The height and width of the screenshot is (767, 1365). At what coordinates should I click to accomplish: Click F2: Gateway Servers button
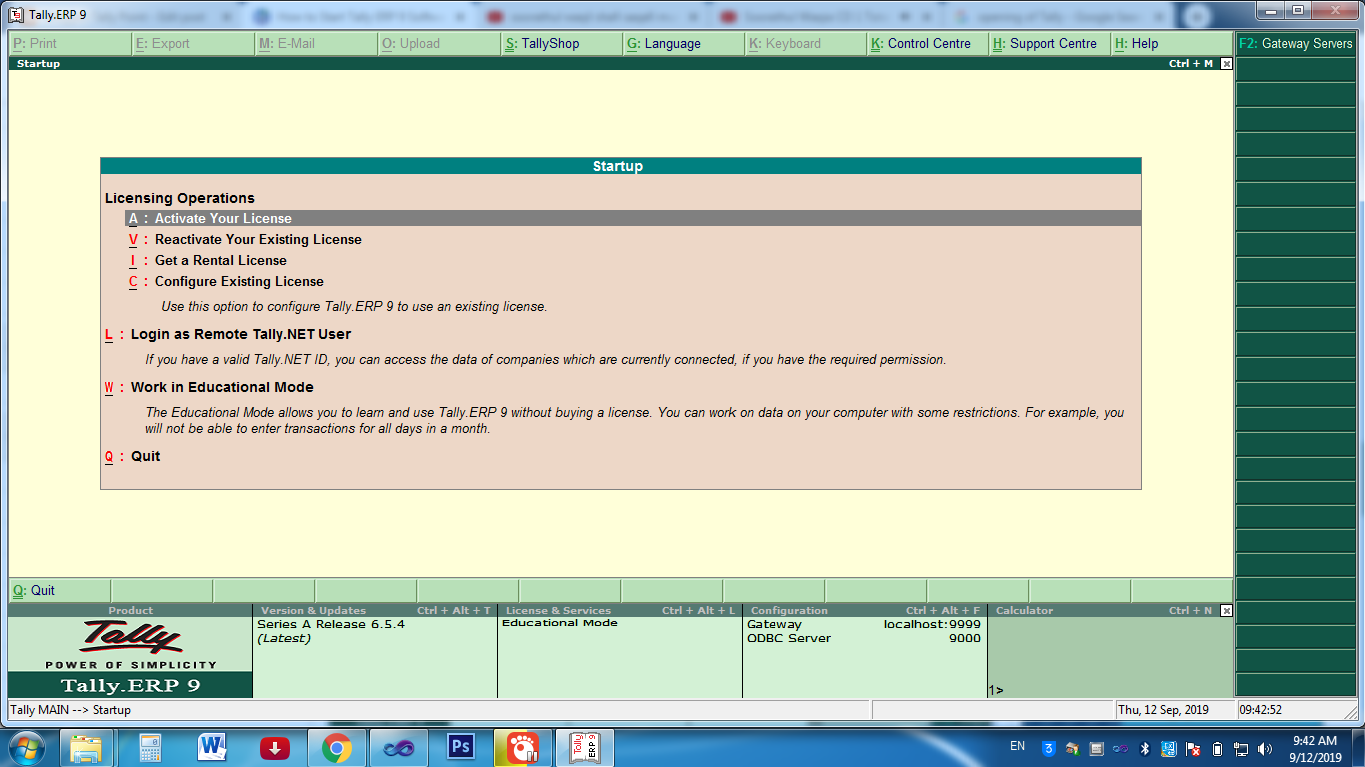[x=1295, y=44]
